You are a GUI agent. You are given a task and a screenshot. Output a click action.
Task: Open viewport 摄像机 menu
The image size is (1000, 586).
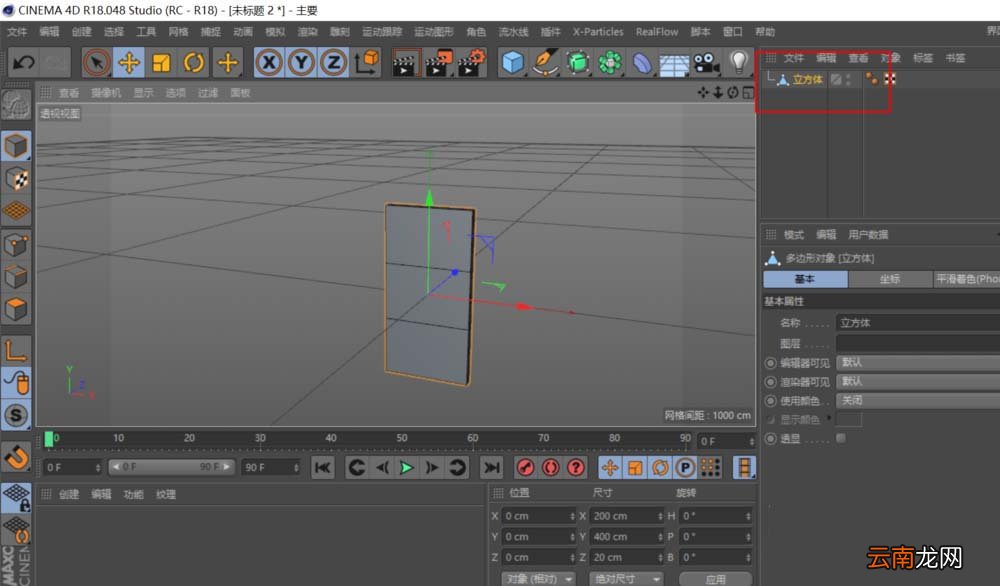pos(106,93)
